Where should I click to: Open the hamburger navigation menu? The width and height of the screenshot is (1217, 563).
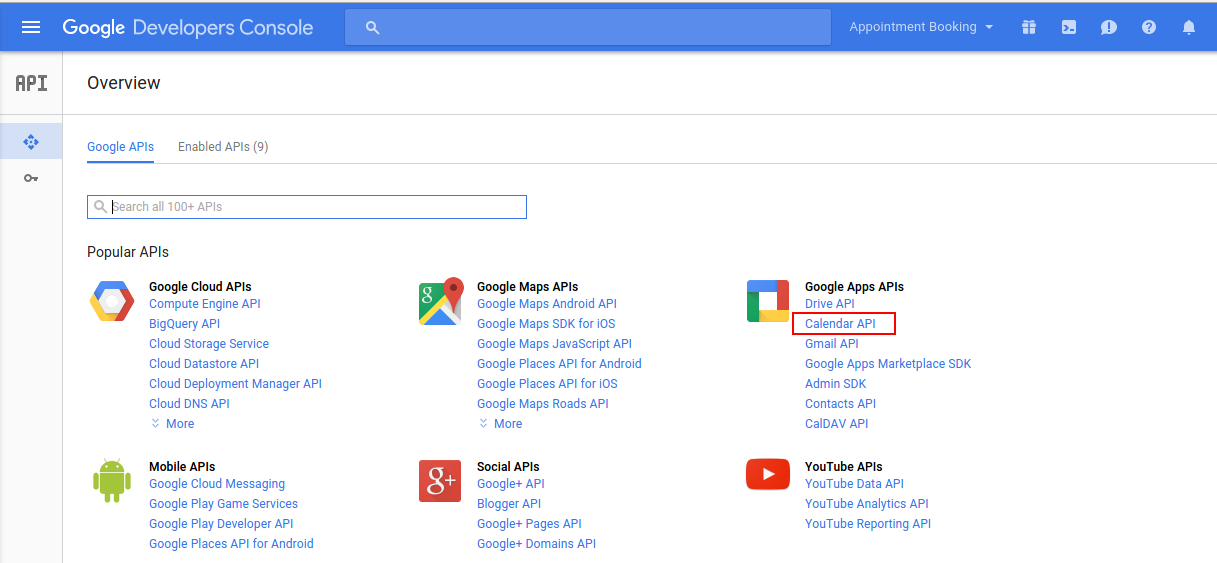click(31, 27)
